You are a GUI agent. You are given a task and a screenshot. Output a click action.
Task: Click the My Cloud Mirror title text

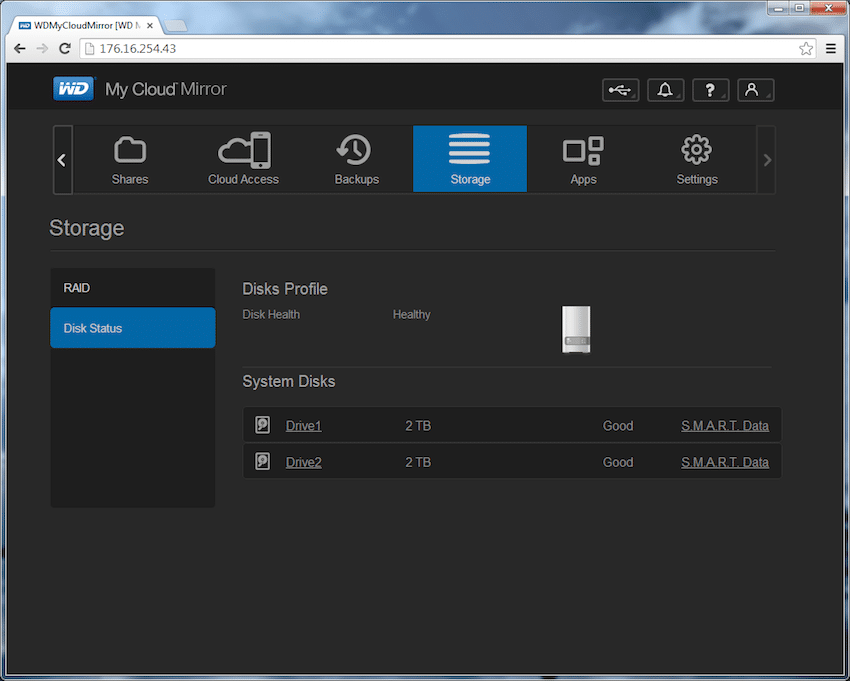point(166,89)
